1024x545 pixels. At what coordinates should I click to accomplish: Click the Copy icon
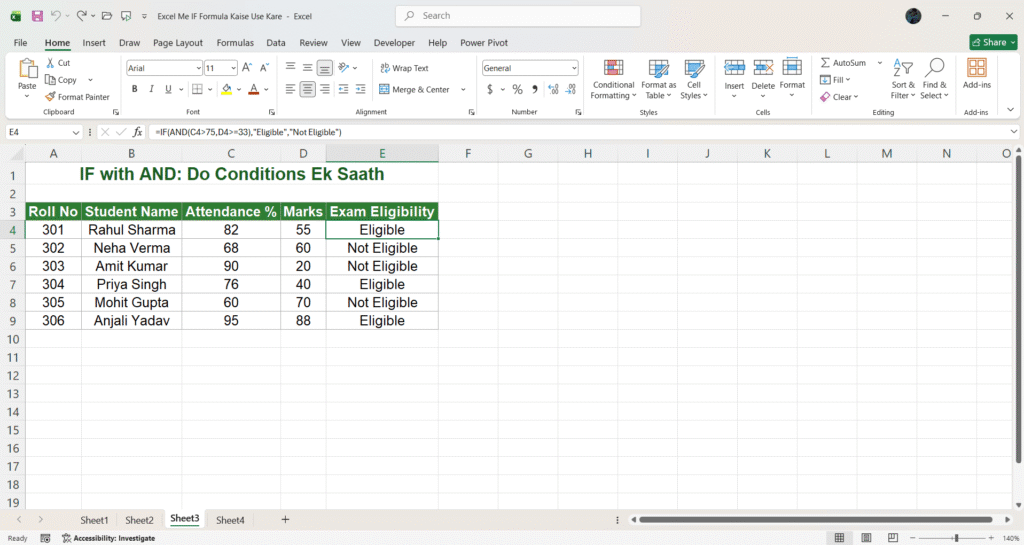[x=50, y=80]
